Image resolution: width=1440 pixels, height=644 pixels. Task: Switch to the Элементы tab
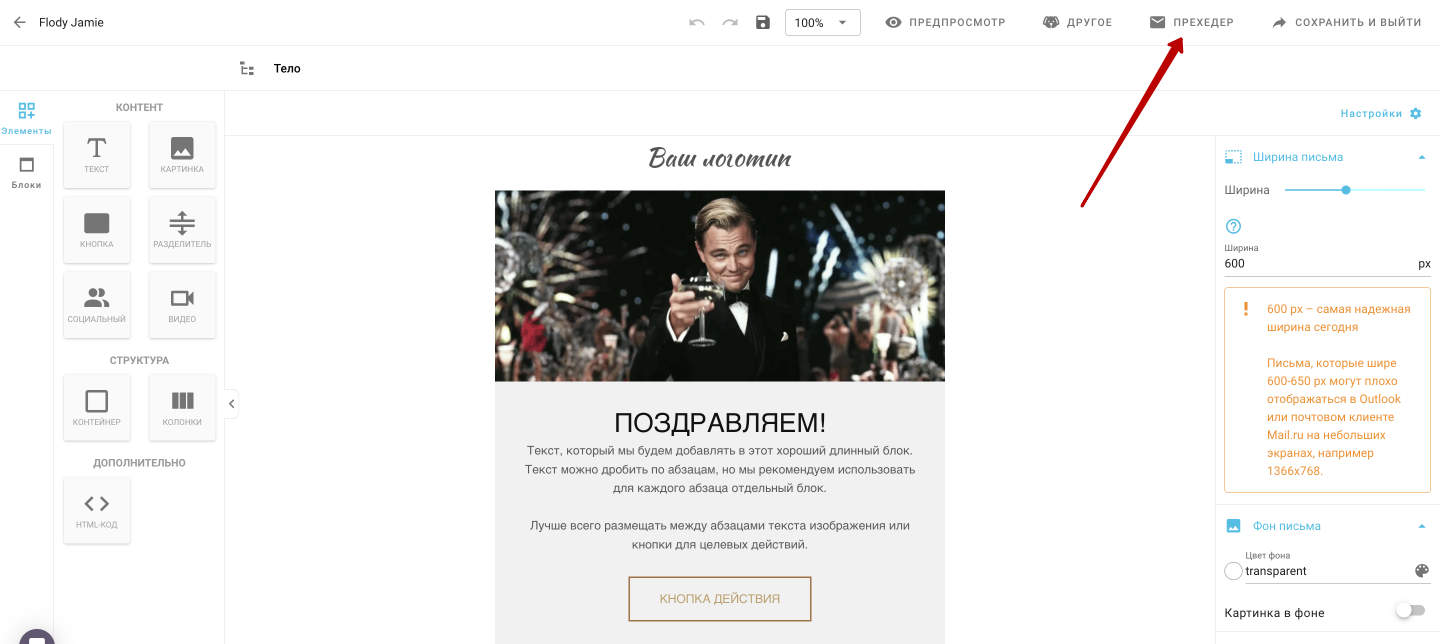point(27,118)
